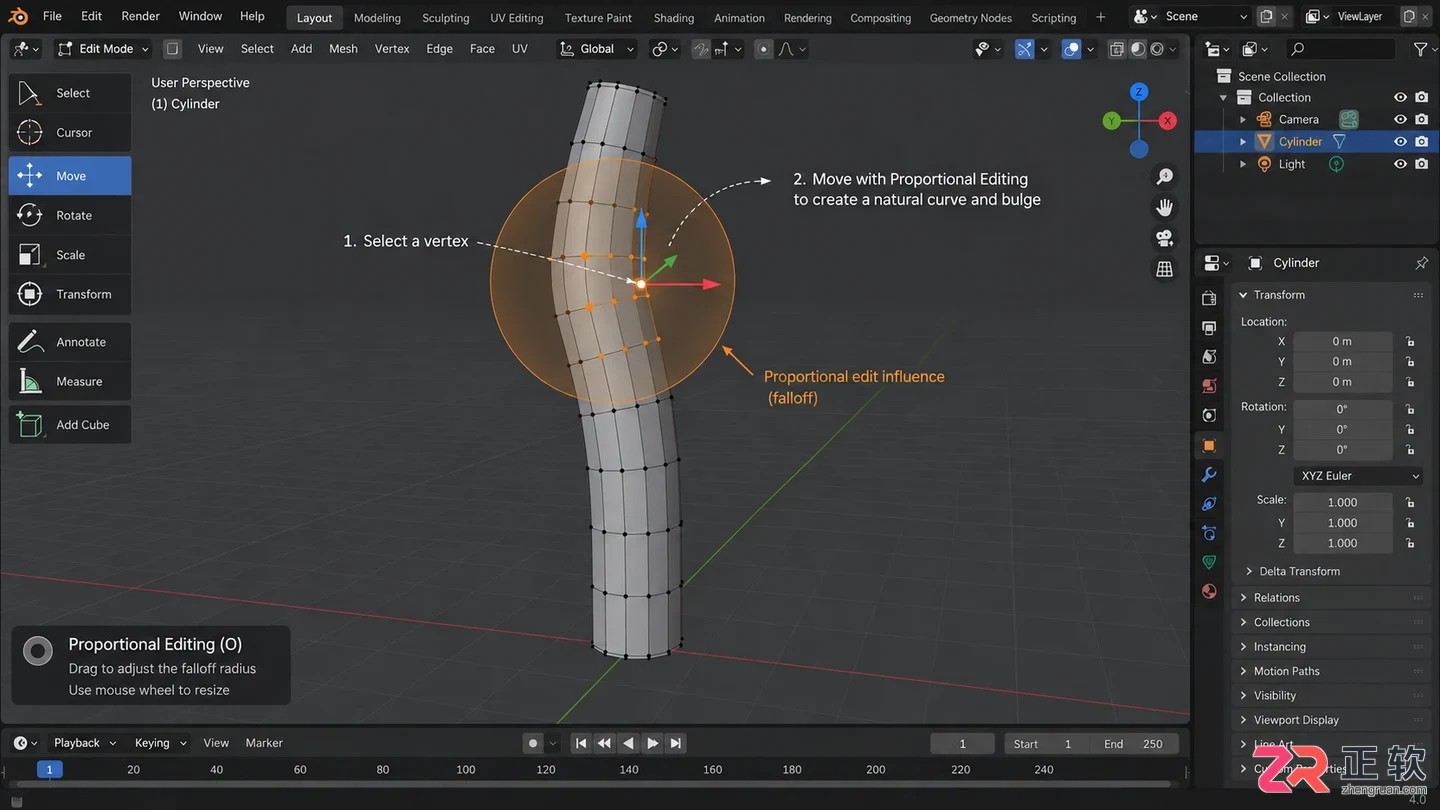Open the Playback popover
Screen dimensions: 1440x810
point(84,743)
